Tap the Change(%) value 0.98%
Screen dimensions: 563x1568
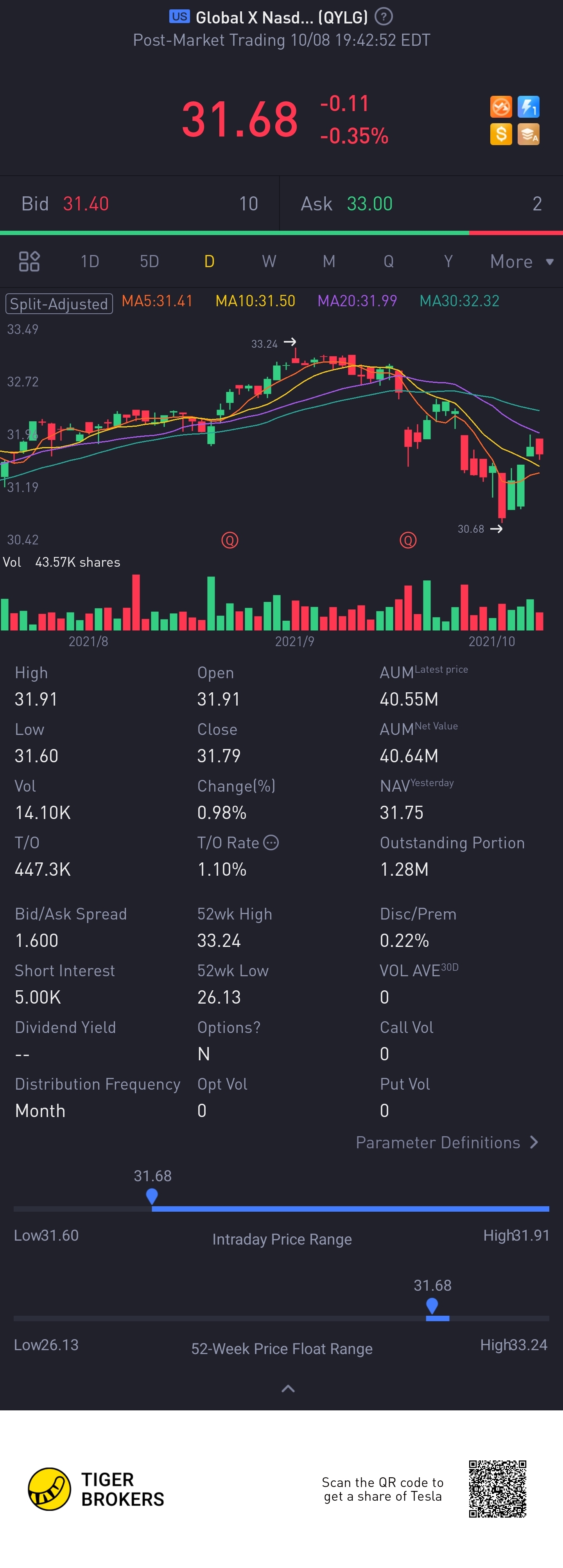point(222,812)
